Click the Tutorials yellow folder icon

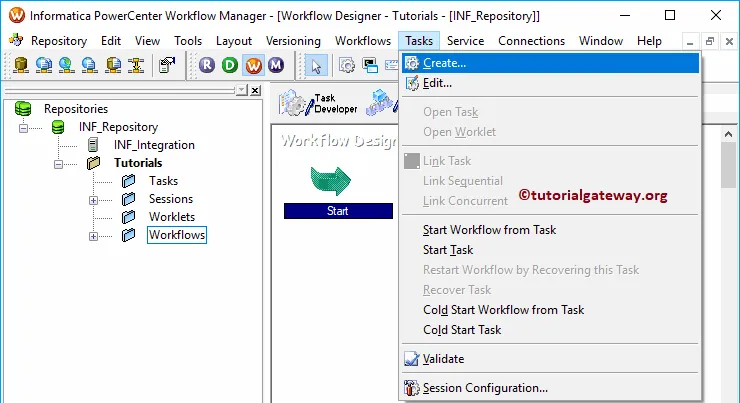[93, 163]
